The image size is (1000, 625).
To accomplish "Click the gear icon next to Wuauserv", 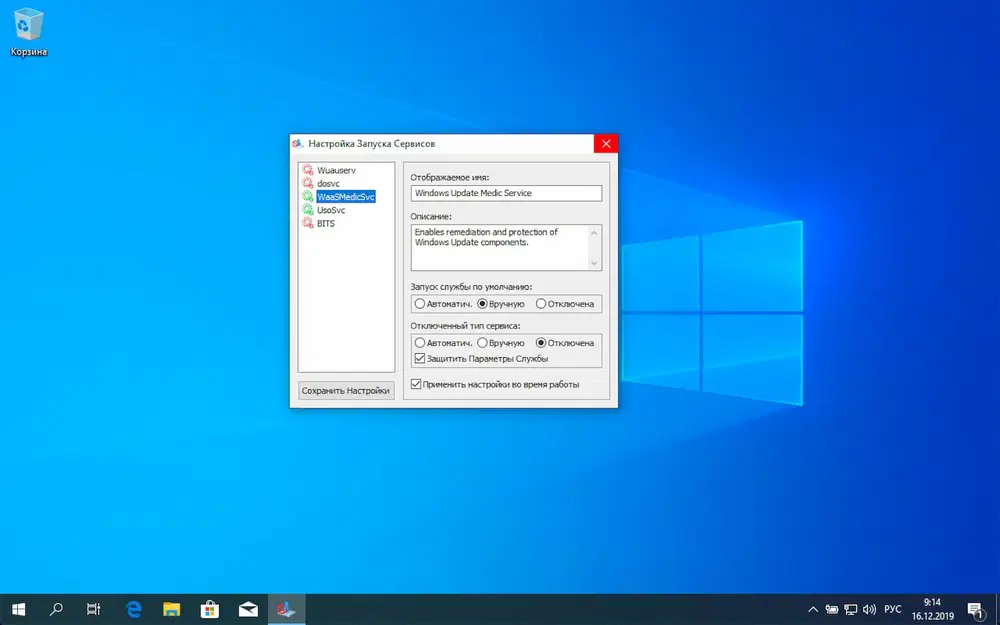I will coord(308,171).
